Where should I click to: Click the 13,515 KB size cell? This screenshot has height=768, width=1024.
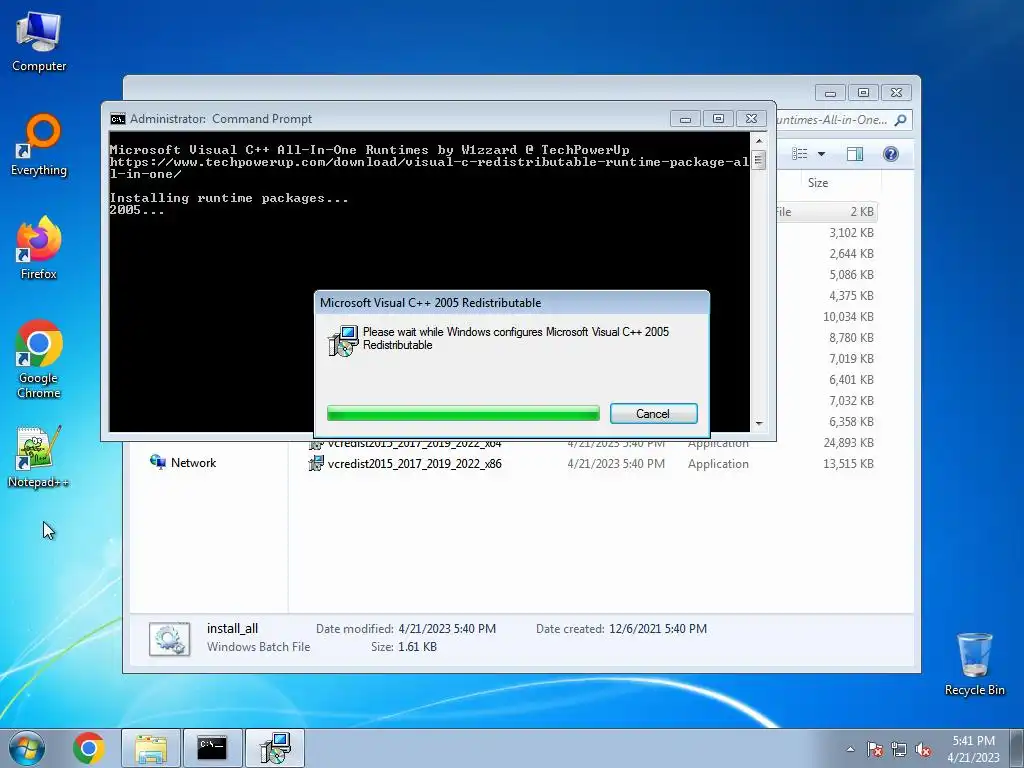pyautogui.click(x=848, y=464)
